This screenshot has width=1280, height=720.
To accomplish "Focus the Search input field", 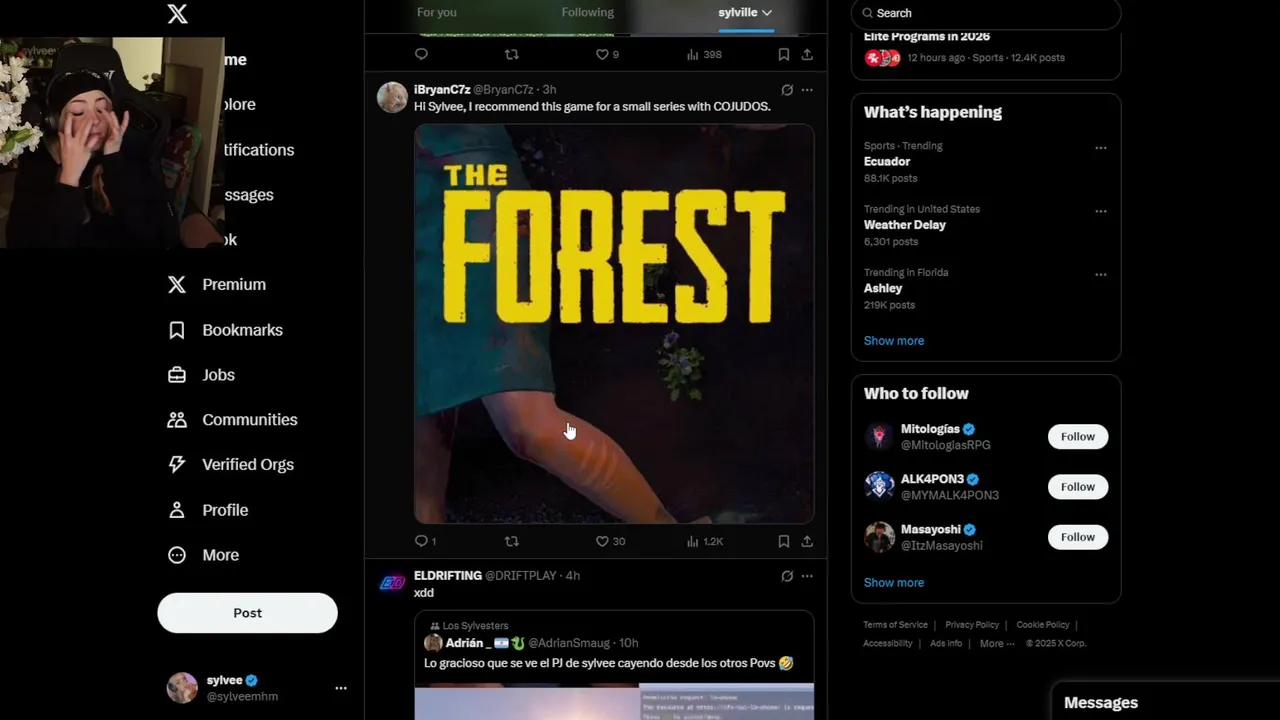I will (x=986, y=13).
